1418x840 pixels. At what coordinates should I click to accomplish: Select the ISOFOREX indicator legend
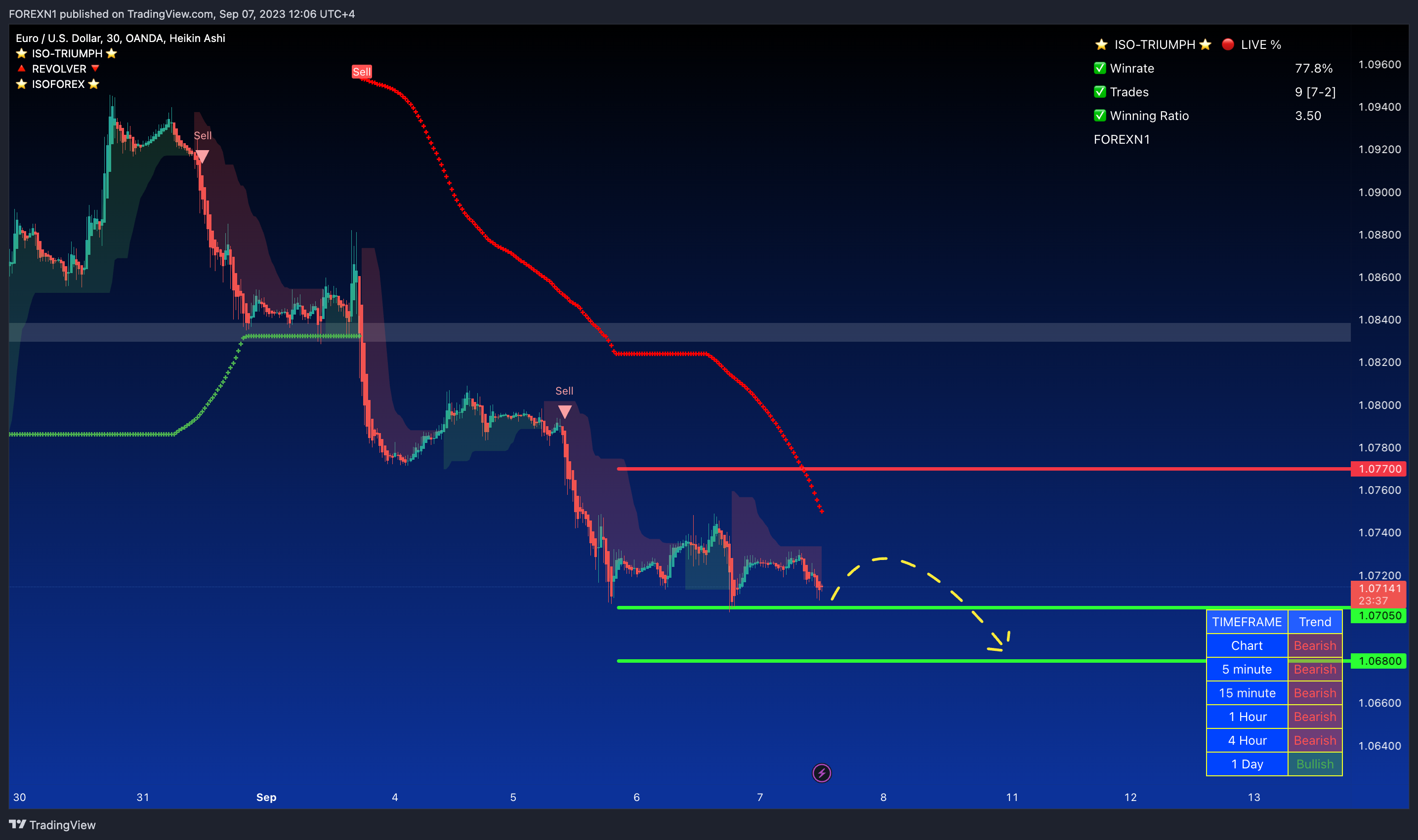[x=58, y=84]
